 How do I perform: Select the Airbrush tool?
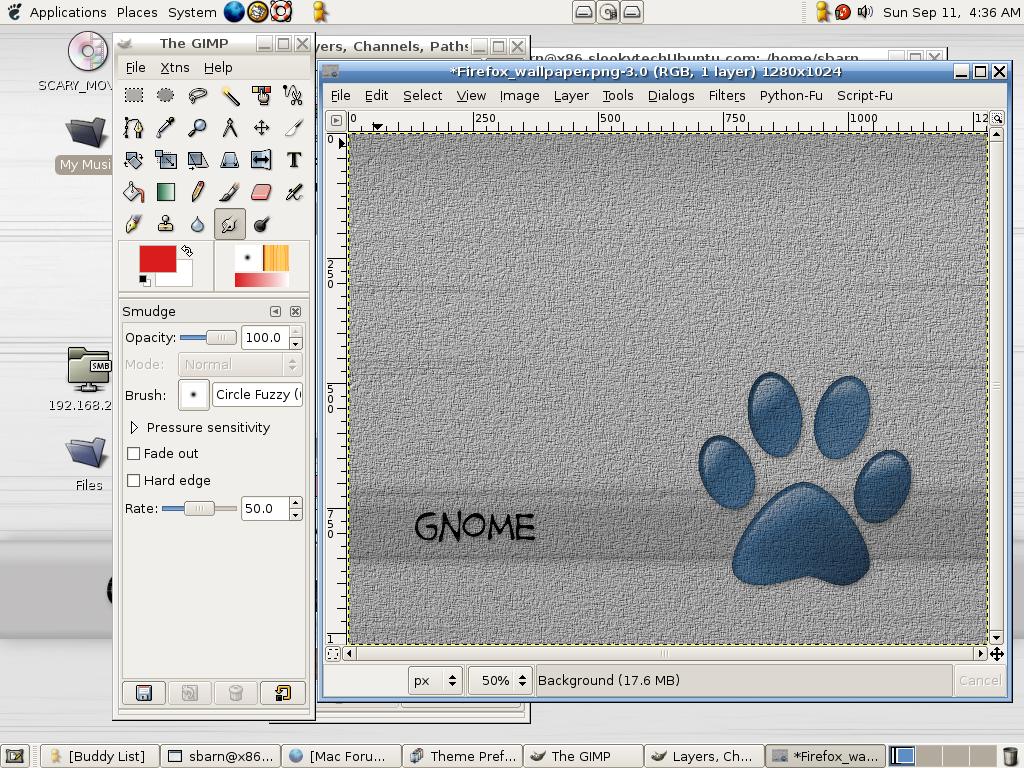pyautogui.click(x=293, y=192)
